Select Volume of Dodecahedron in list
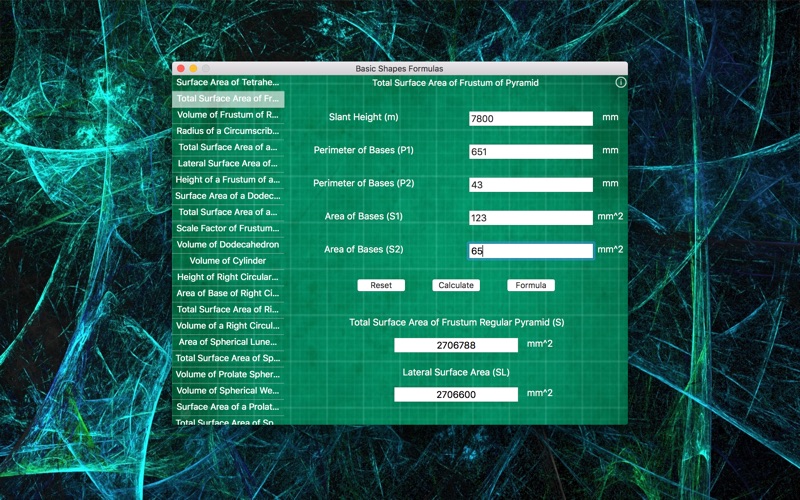 tap(228, 244)
